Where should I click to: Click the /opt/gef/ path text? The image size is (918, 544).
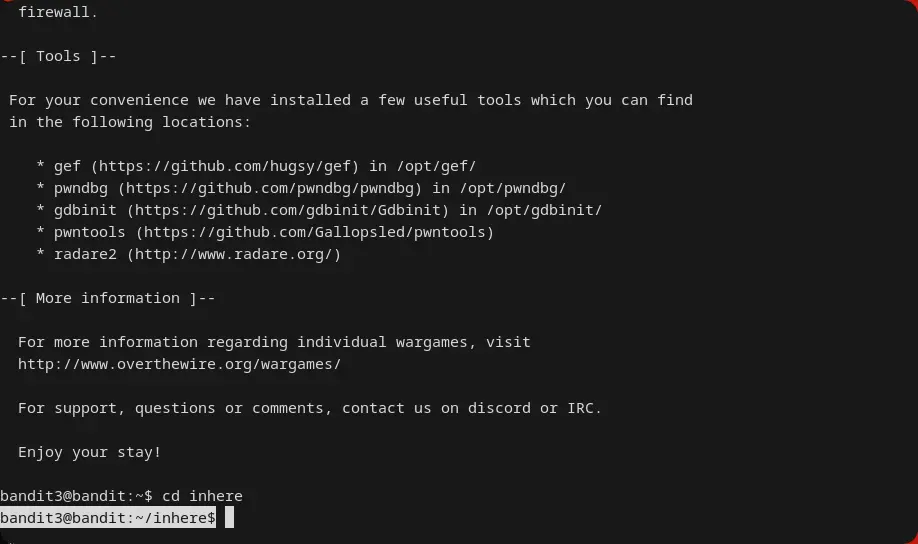pyautogui.click(x=436, y=166)
